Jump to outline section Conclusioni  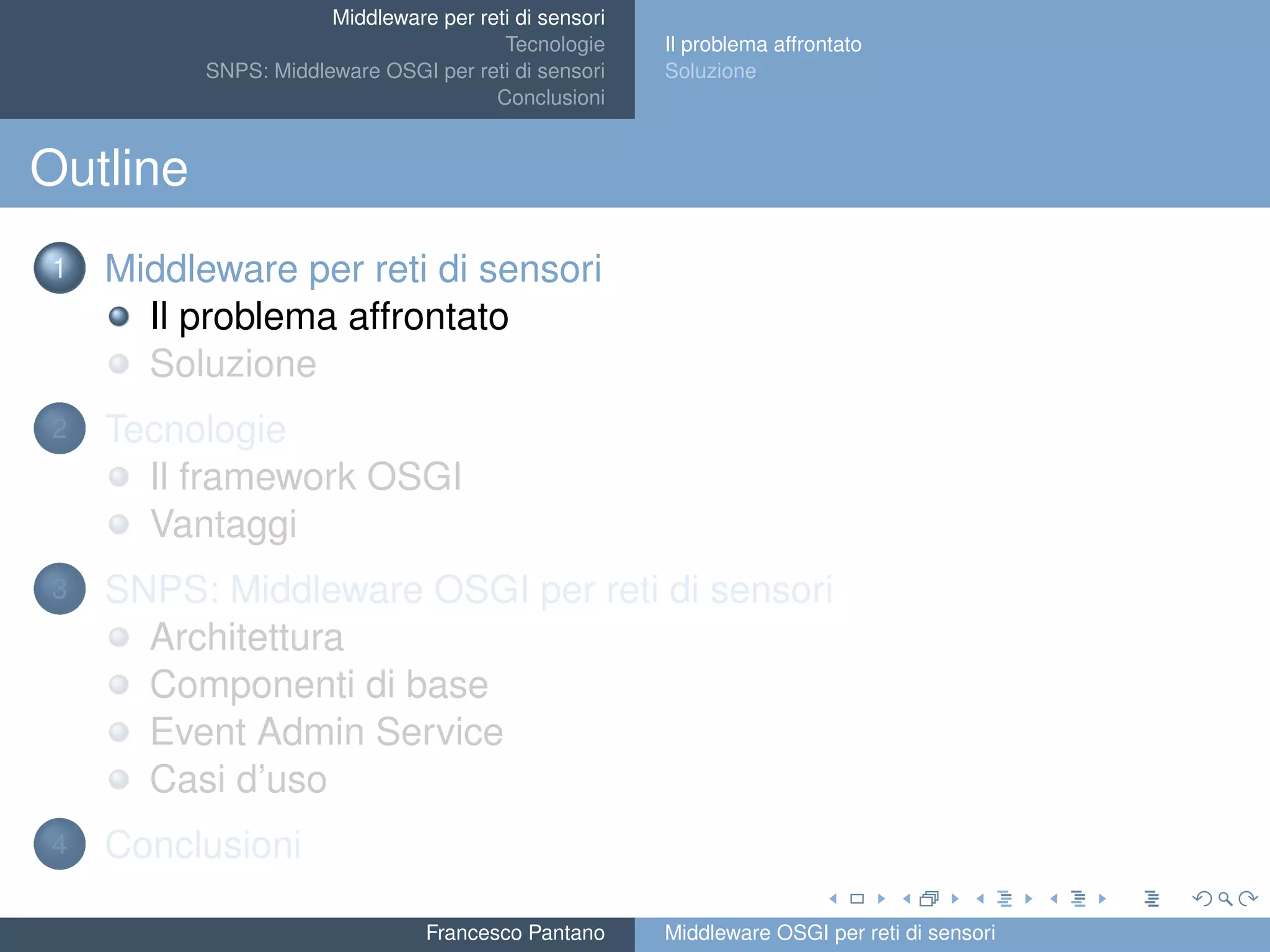203,845
